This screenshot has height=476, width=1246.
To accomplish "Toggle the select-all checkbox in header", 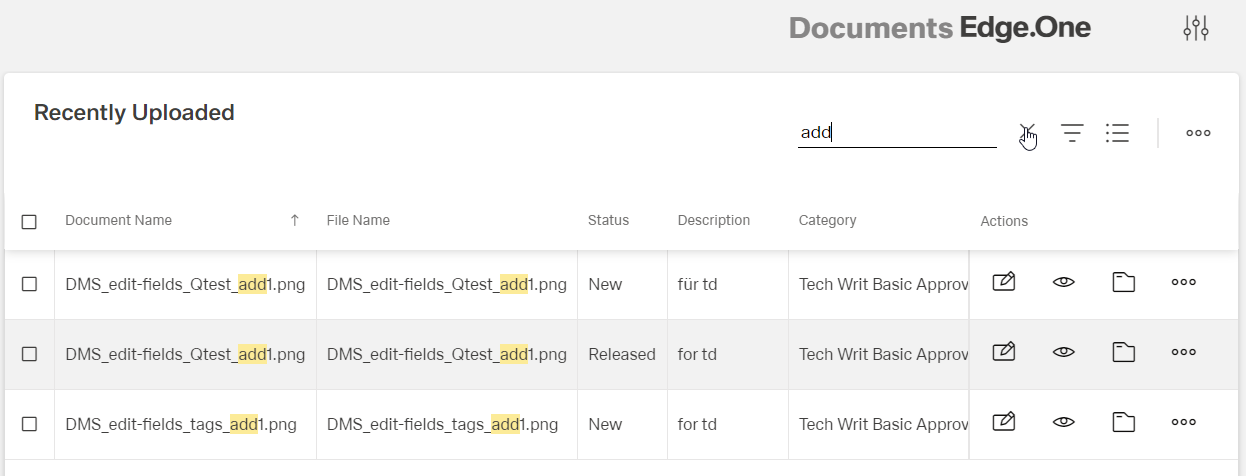I will tap(29, 221).
